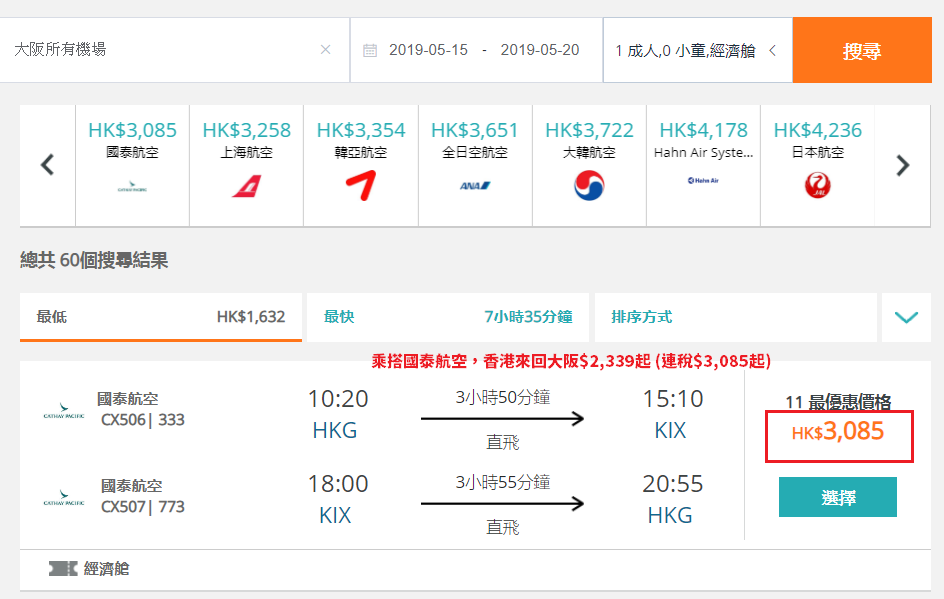Show previous airlines with the left arrow

[x=48, y=165]
